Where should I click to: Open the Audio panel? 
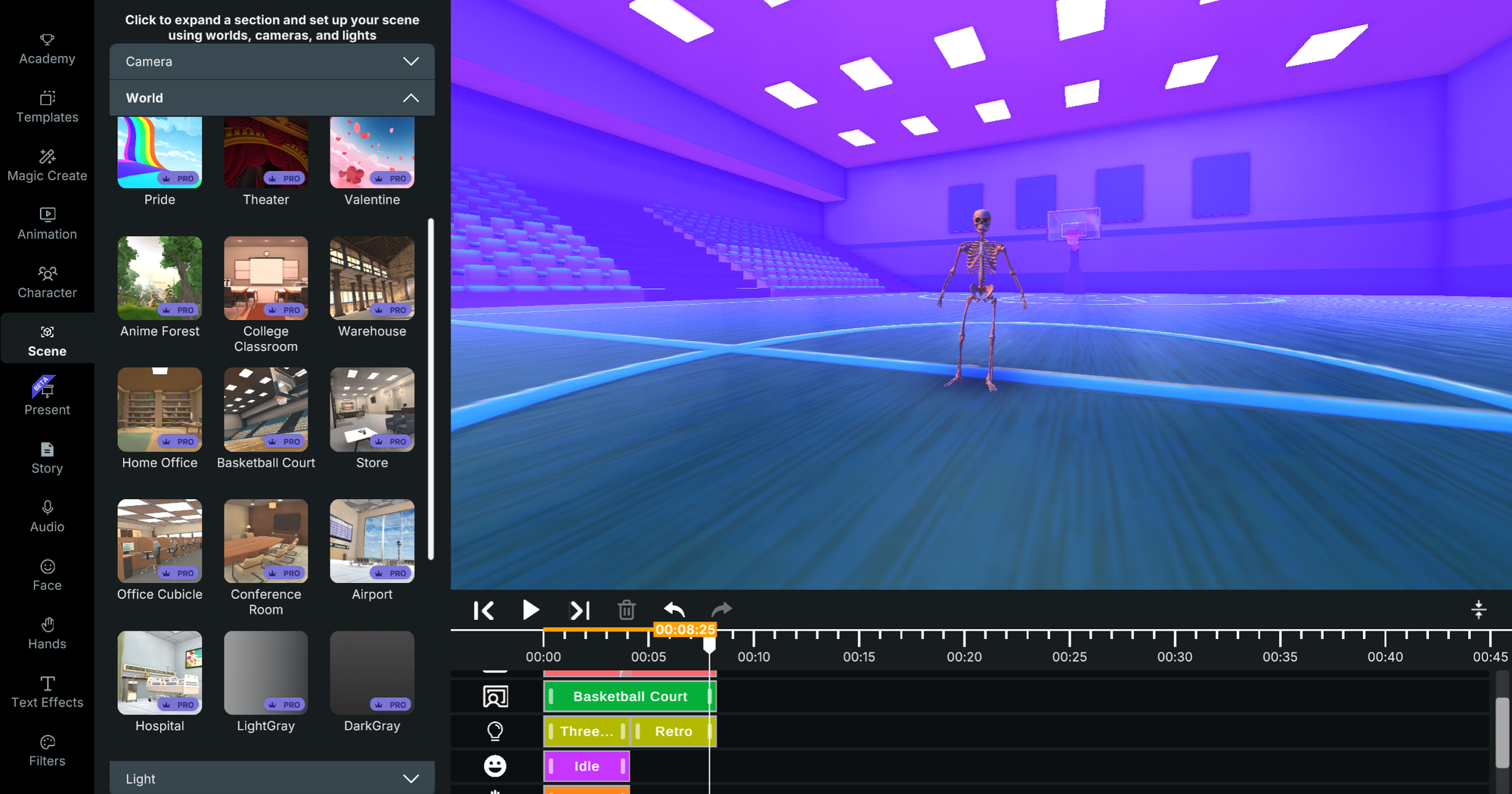click(x=47, y=516)
